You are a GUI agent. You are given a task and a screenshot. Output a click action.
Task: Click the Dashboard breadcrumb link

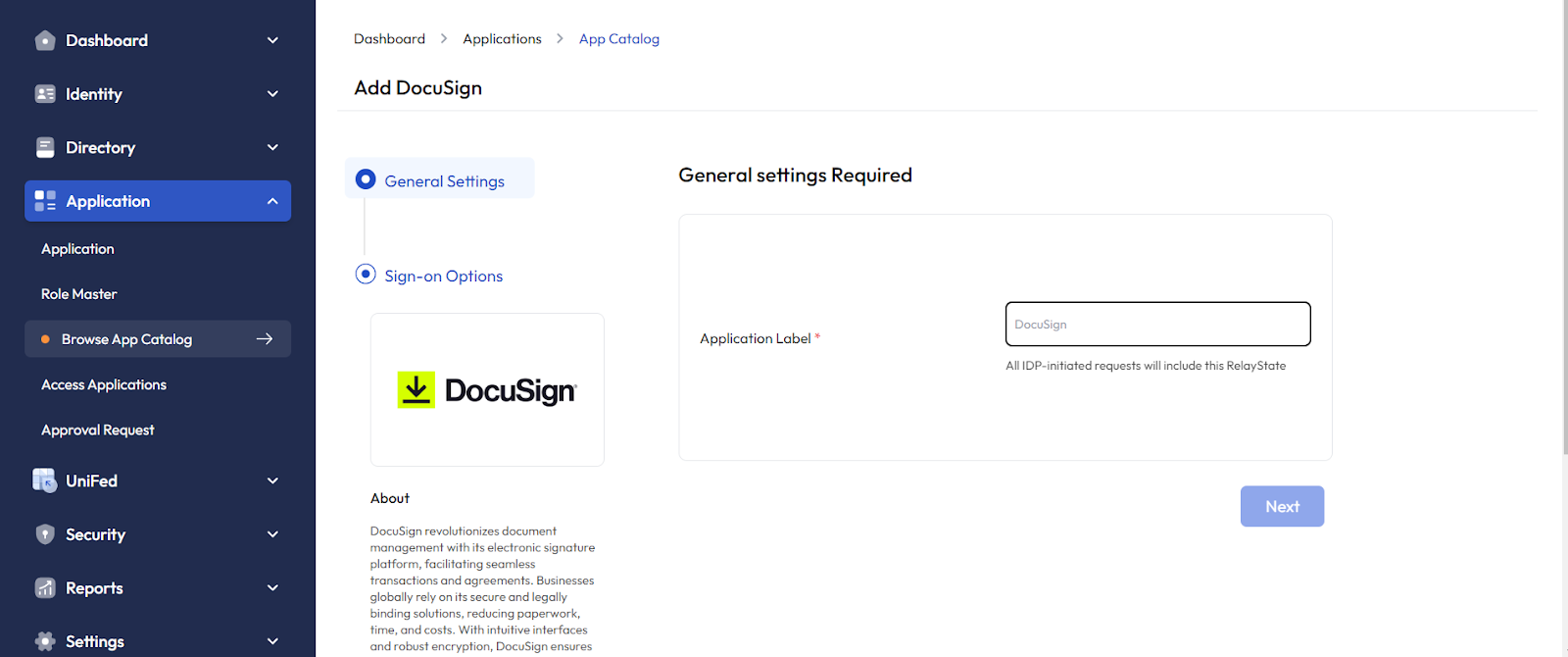[389, 39]
